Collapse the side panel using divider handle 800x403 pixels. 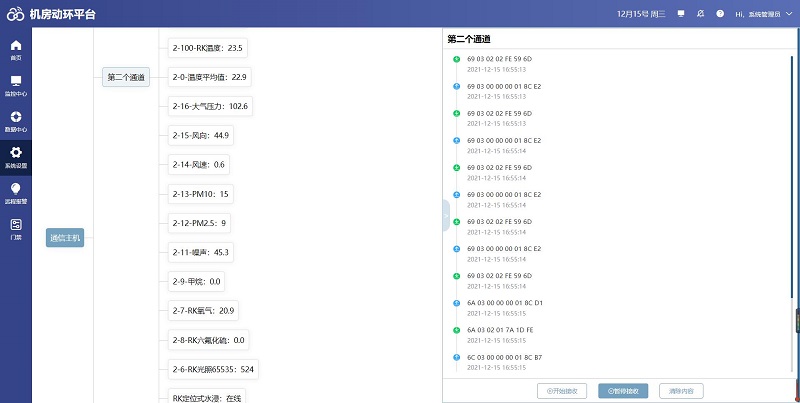click(446, 215)
